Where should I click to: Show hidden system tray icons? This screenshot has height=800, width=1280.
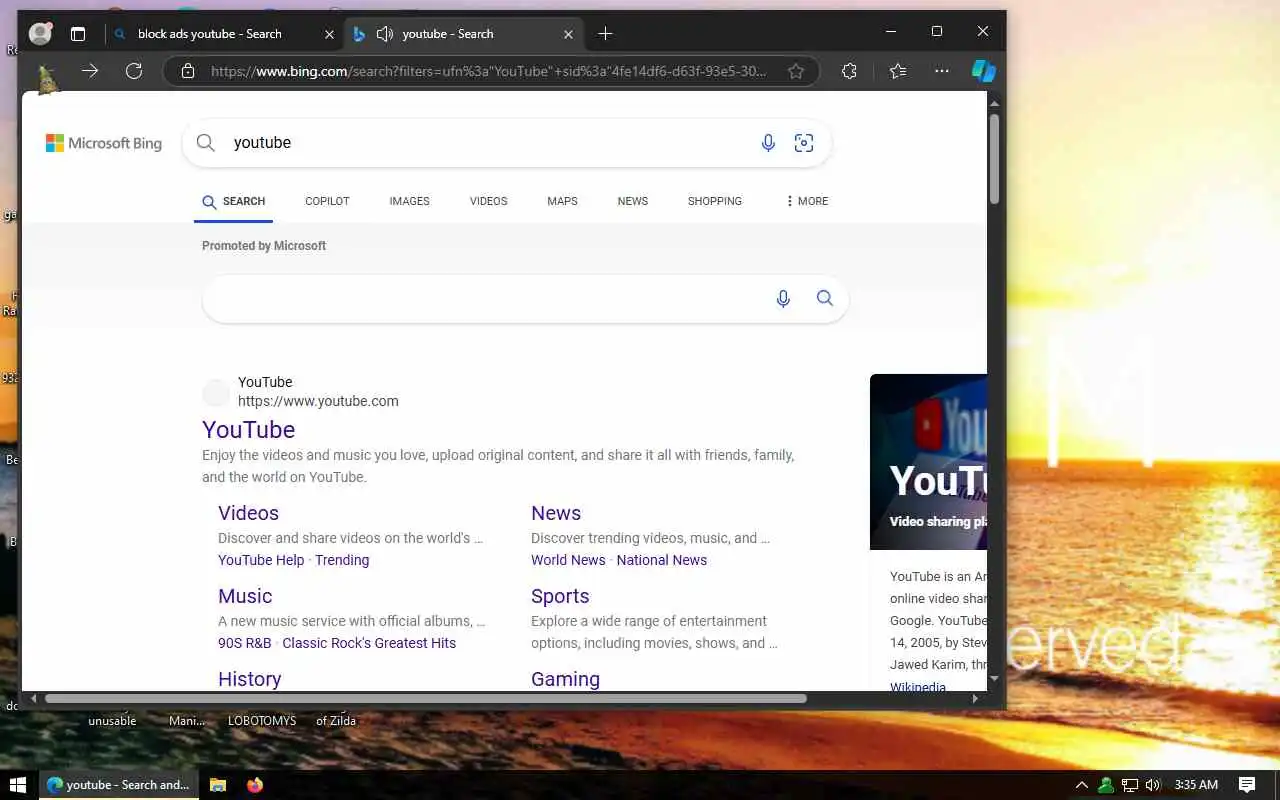[x=1081, y=785]
